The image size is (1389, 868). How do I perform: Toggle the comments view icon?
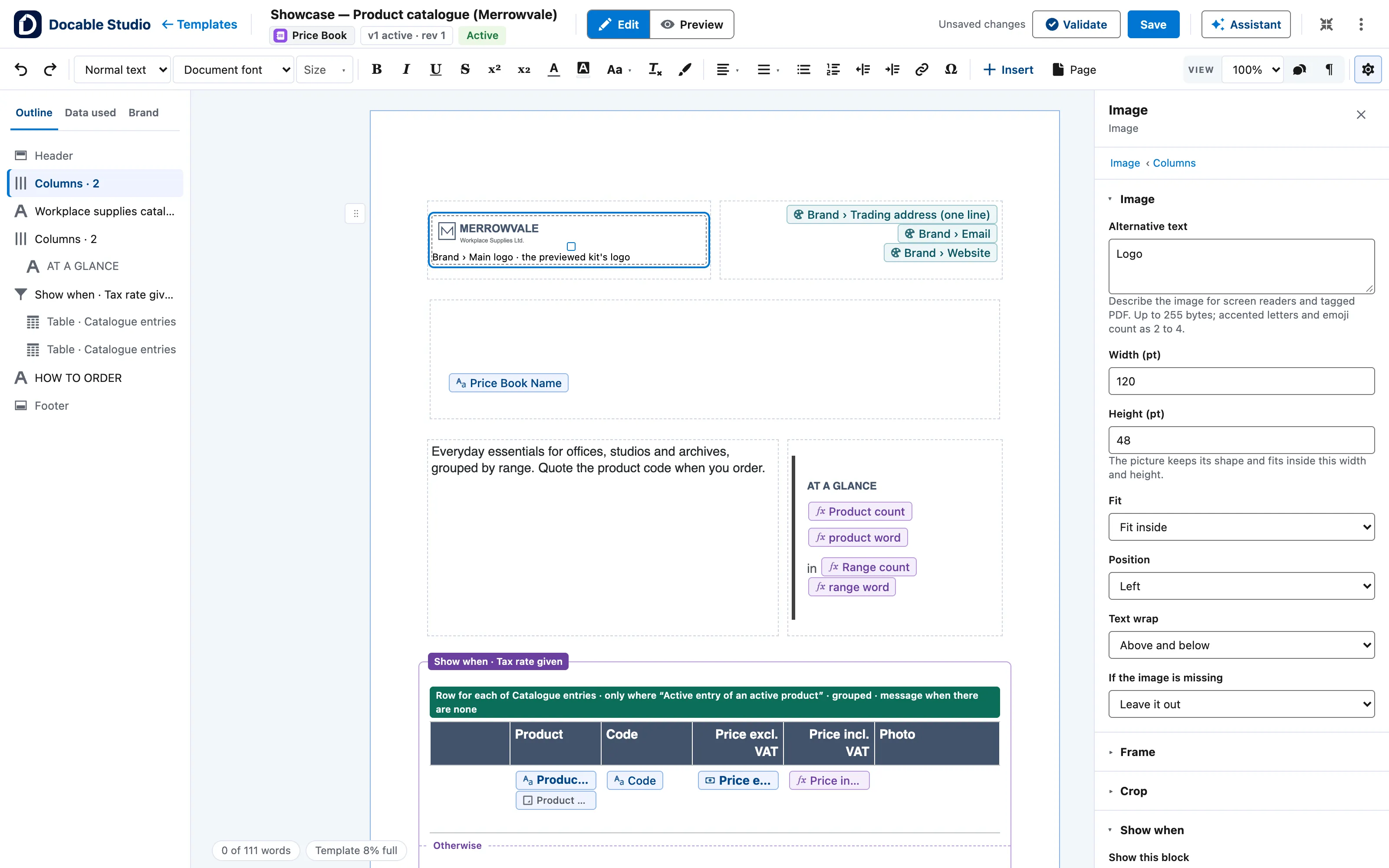point(1300,69)
